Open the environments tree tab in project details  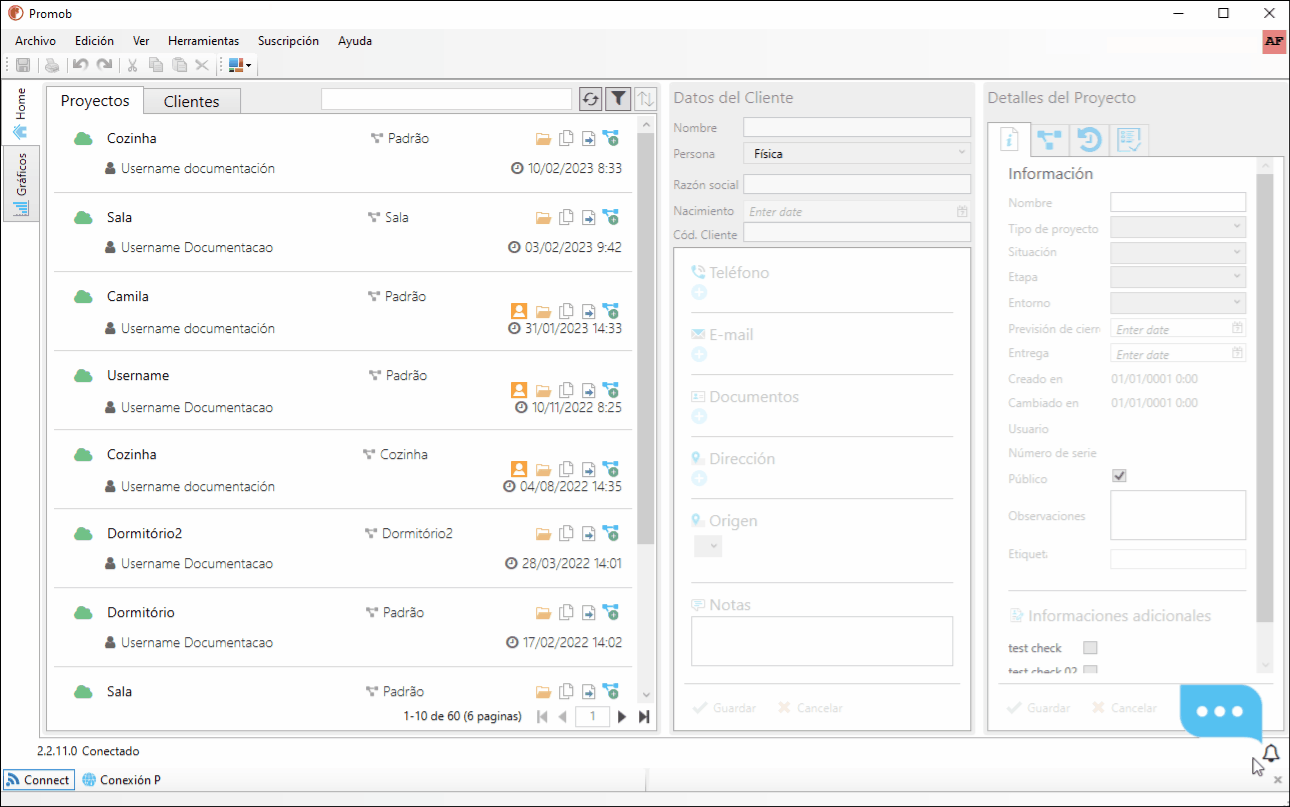[1049, 140]
